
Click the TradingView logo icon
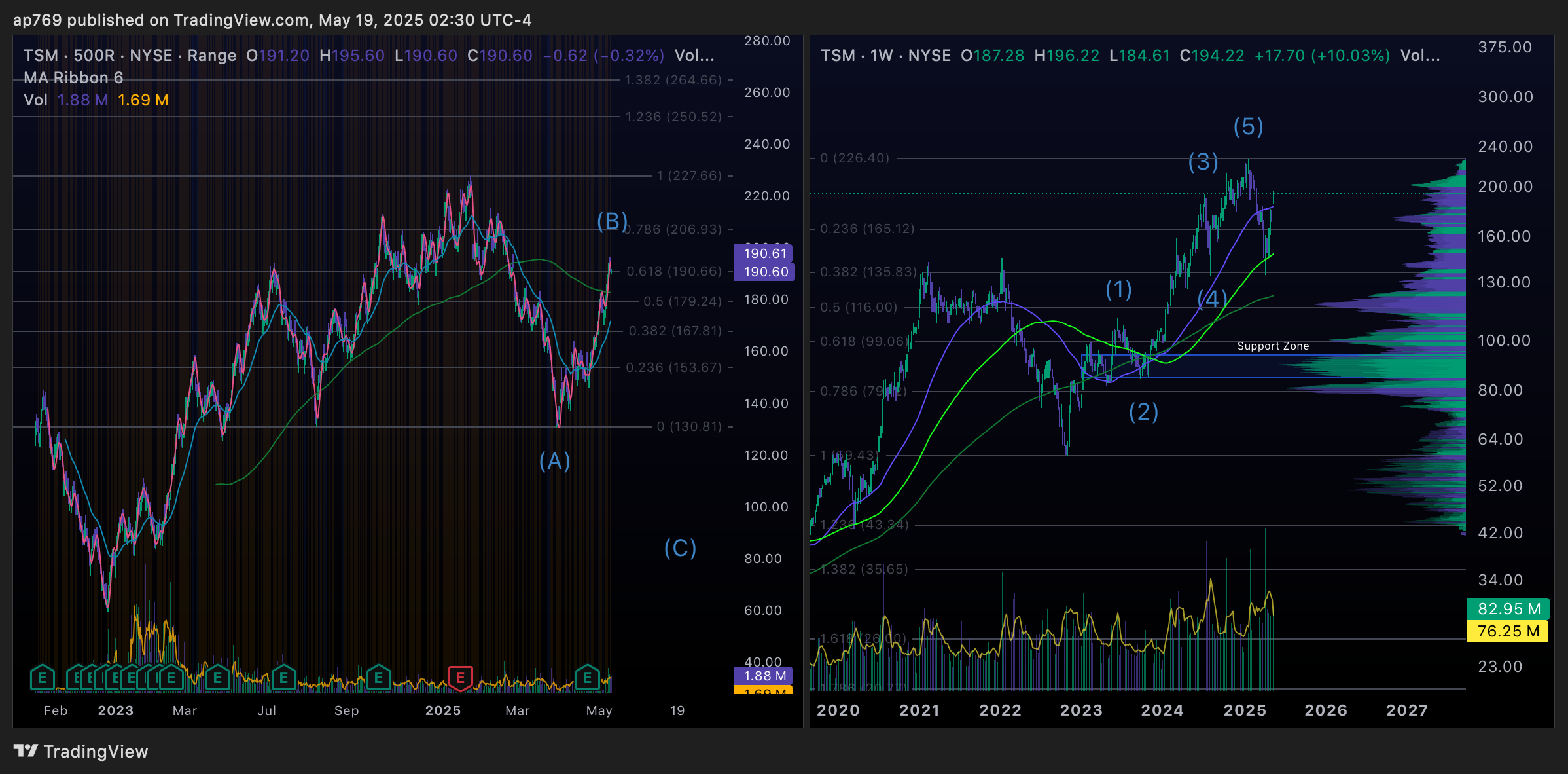(26, 751)
